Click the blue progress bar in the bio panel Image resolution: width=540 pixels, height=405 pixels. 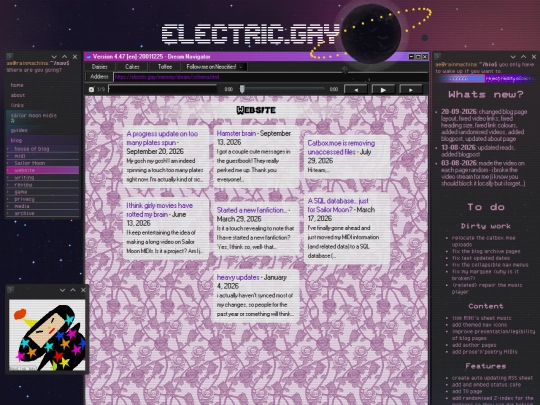[460, 79]
